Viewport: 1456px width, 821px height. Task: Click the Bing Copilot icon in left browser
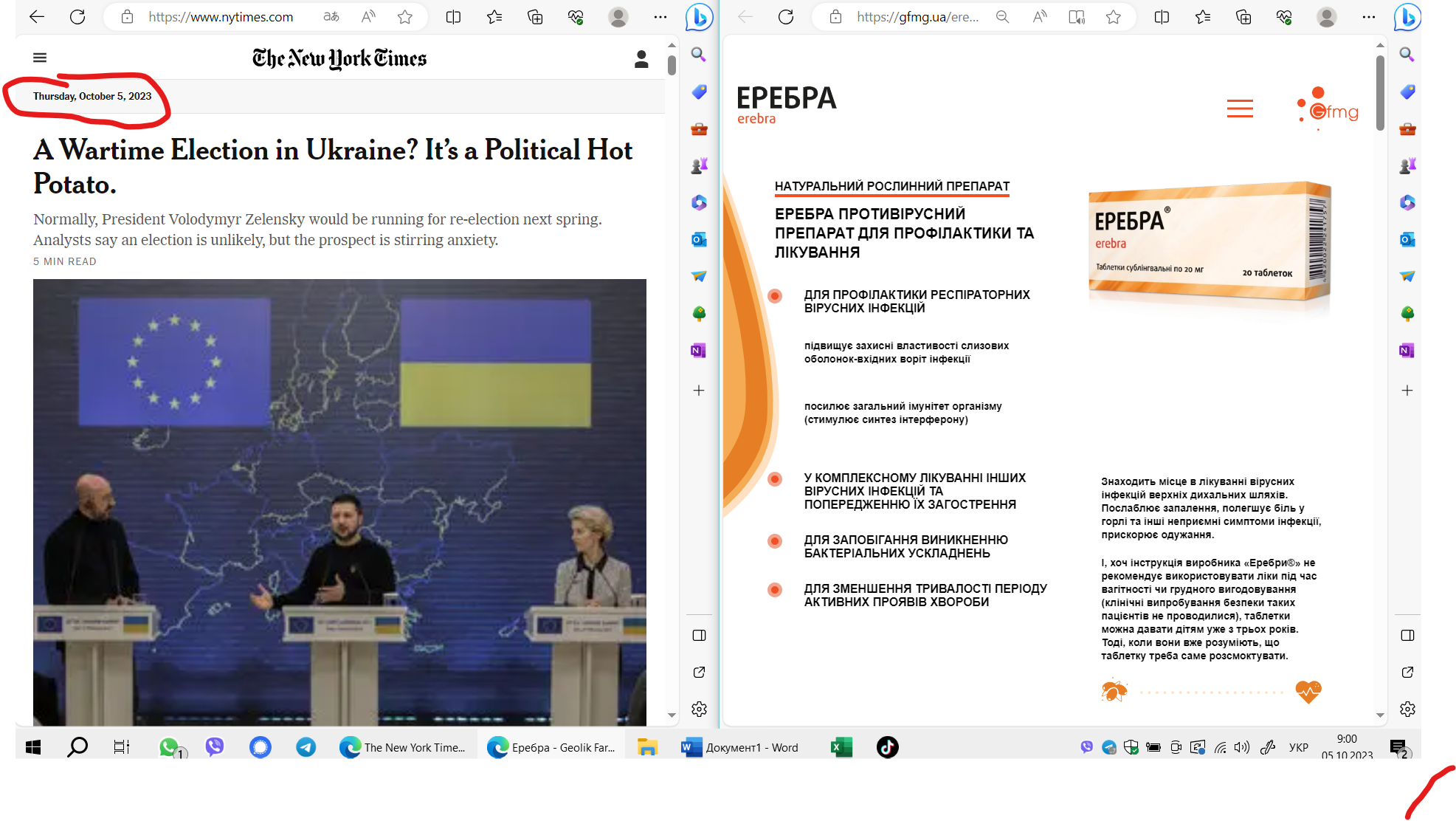point(698,17)
